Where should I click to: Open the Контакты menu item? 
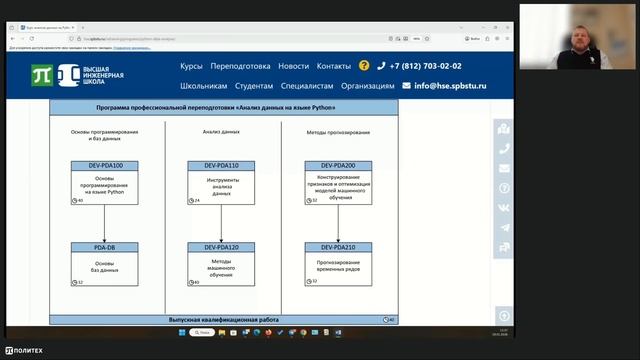point(333,66)
